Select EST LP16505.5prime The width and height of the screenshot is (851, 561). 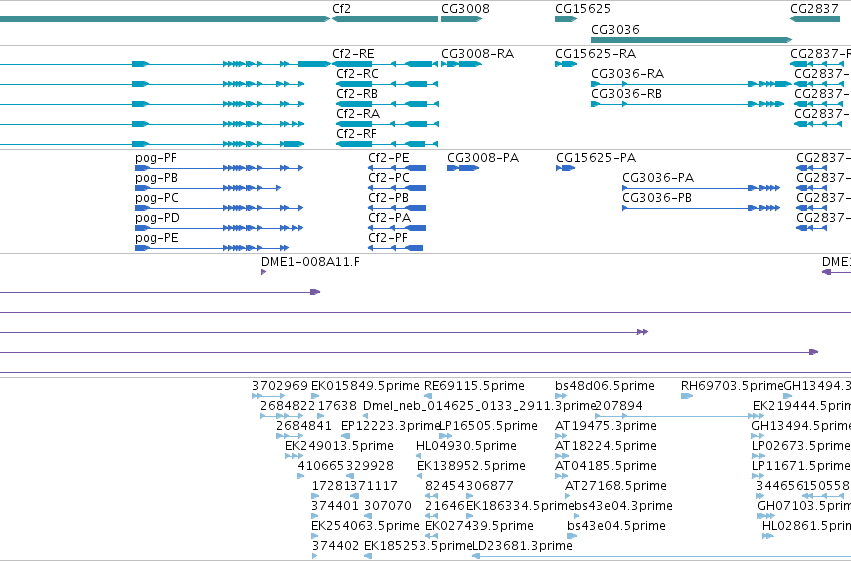point(445,436)
